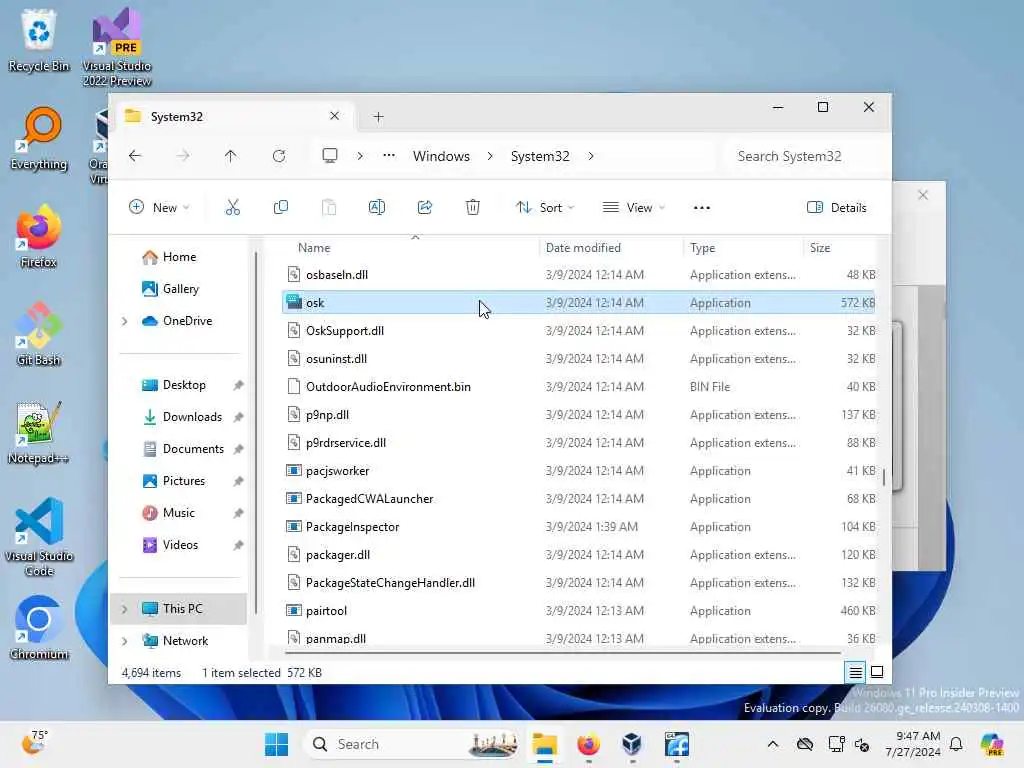This screenshot has height=768, width=1024.
Task: Navigate up one folder level
Action: coord(231,156)
